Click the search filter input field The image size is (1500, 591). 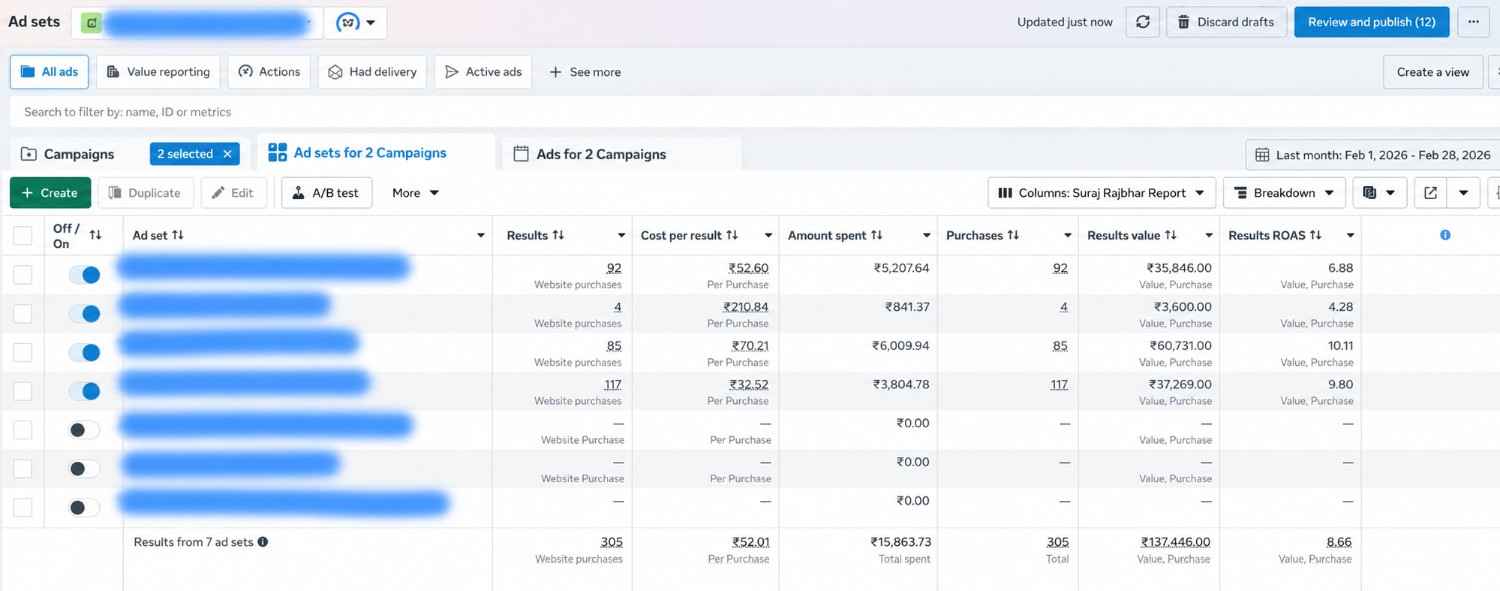click(x=750, y=112)
